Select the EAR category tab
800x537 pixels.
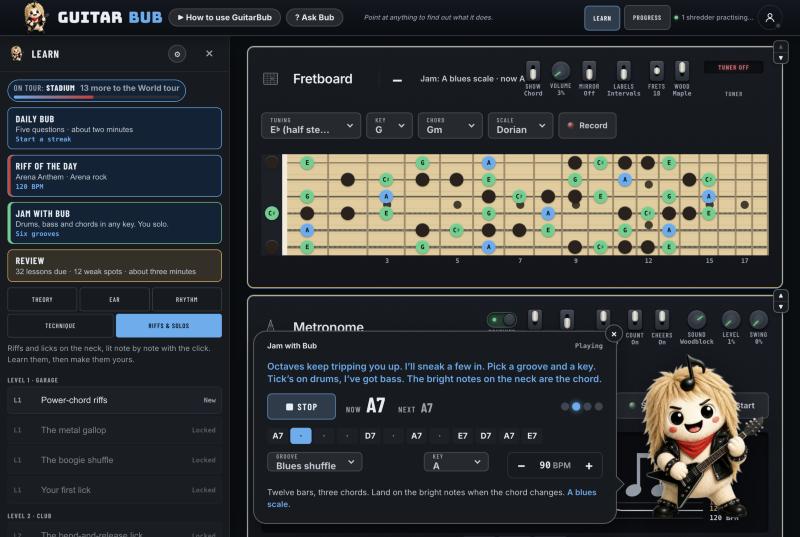(x=114, y=299)
